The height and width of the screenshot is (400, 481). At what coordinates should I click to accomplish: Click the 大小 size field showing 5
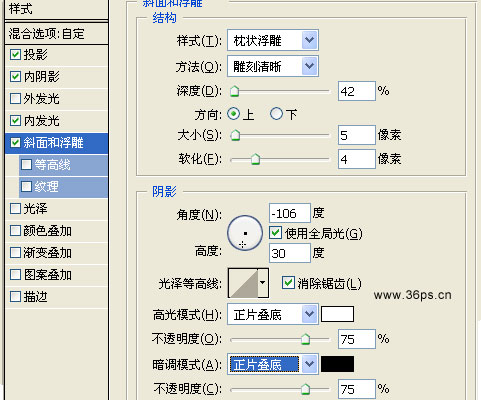[x=357, y=135]
